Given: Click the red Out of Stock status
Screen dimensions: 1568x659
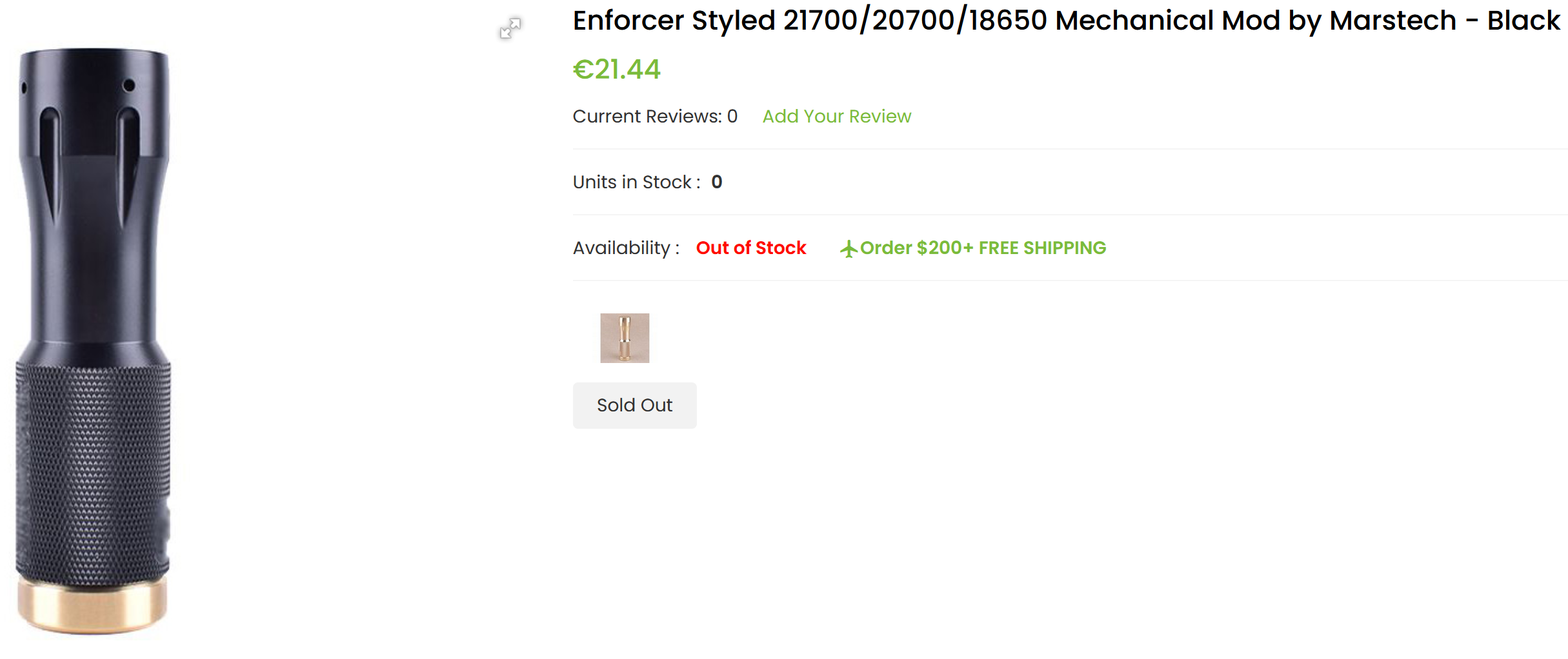Looking at the screenshot, I should (750, 248).
